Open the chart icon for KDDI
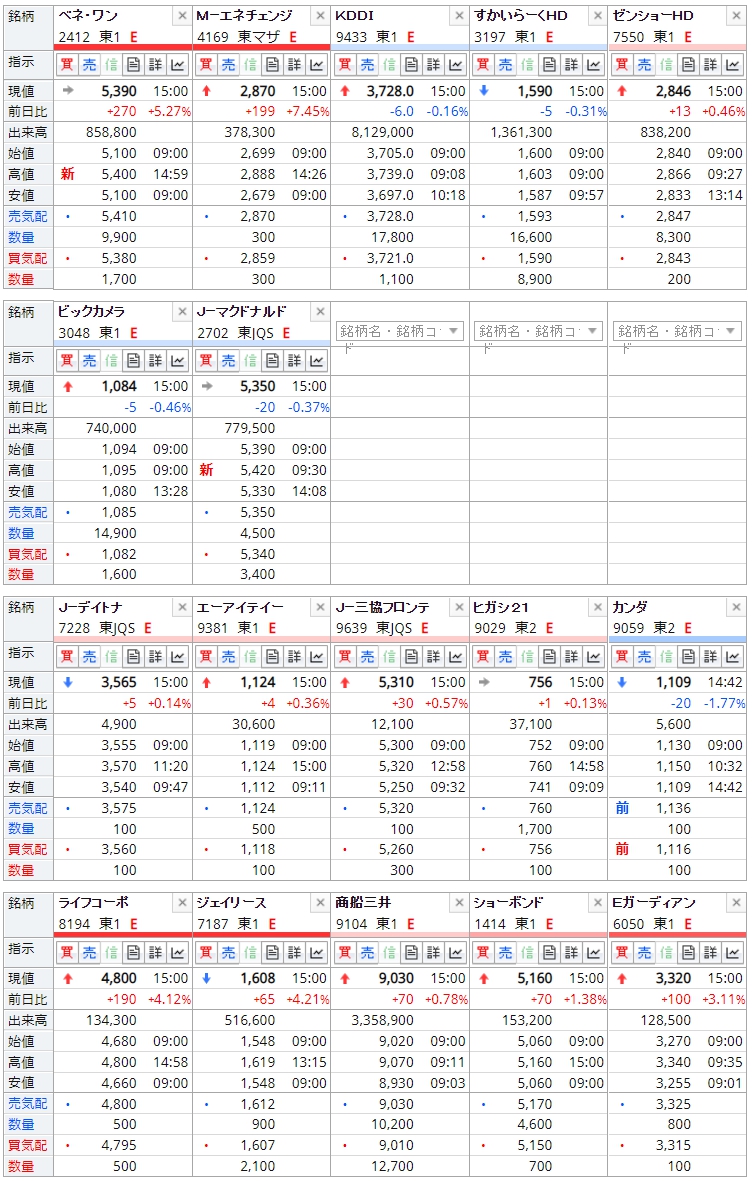 coord(456,65)
